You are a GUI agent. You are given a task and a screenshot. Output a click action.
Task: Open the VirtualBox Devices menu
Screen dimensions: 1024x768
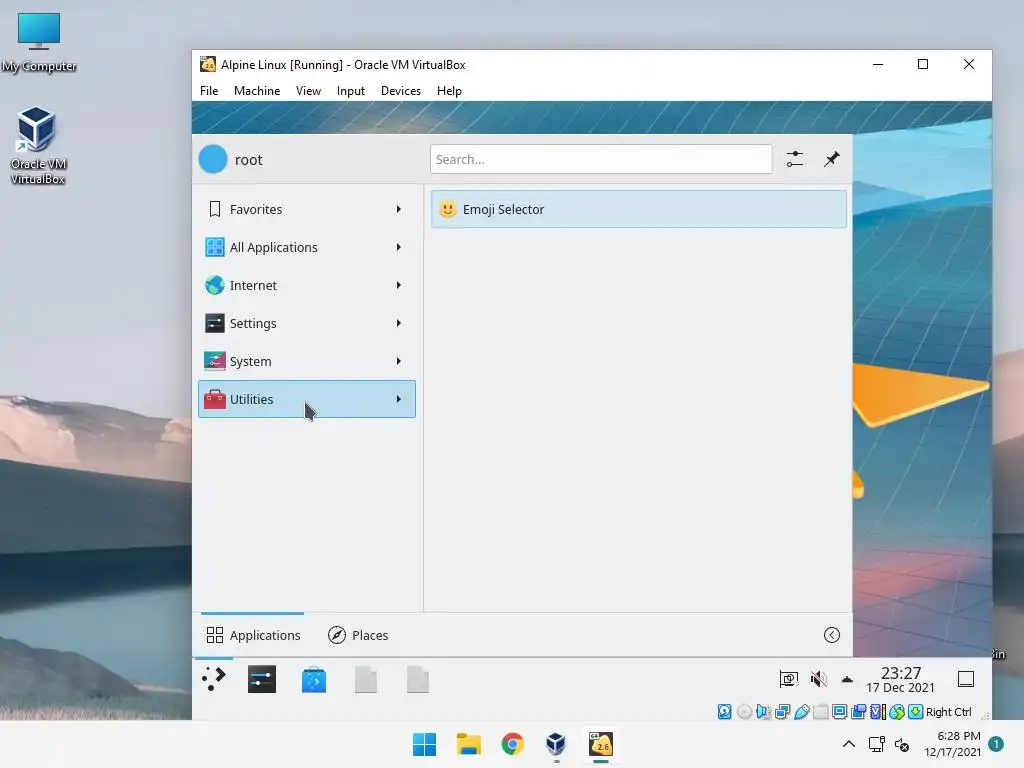pos(400,91)
